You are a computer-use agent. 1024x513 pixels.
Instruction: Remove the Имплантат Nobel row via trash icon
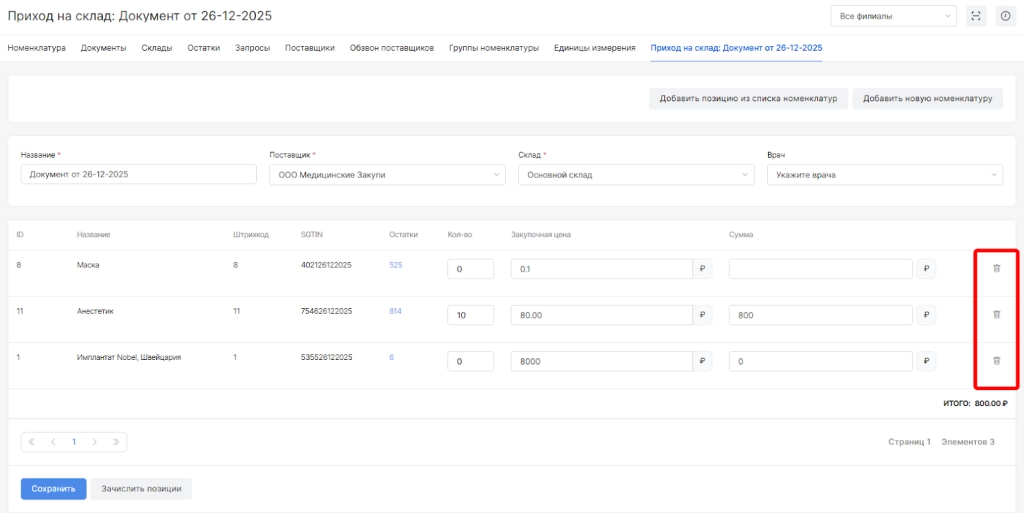[996, 361]
